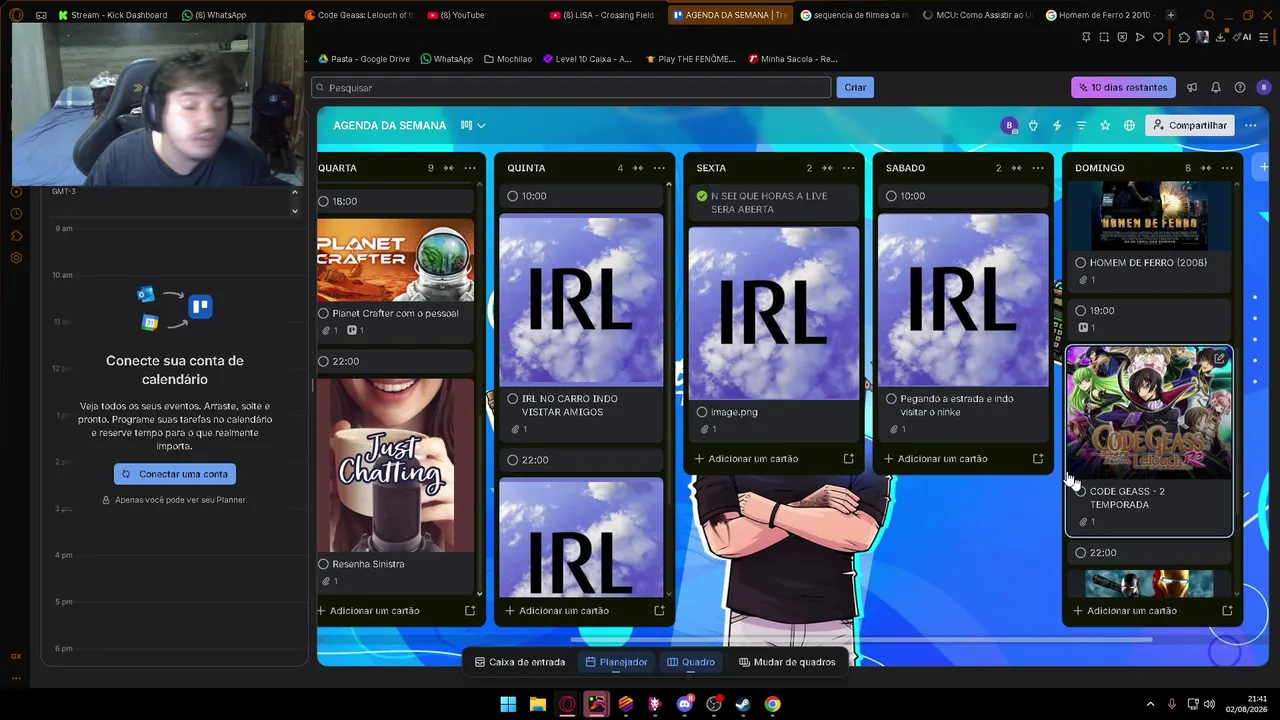The image size is (1280, 720).
Task: Open the automation lightning bolt icon
Action: click(1057, 125)
